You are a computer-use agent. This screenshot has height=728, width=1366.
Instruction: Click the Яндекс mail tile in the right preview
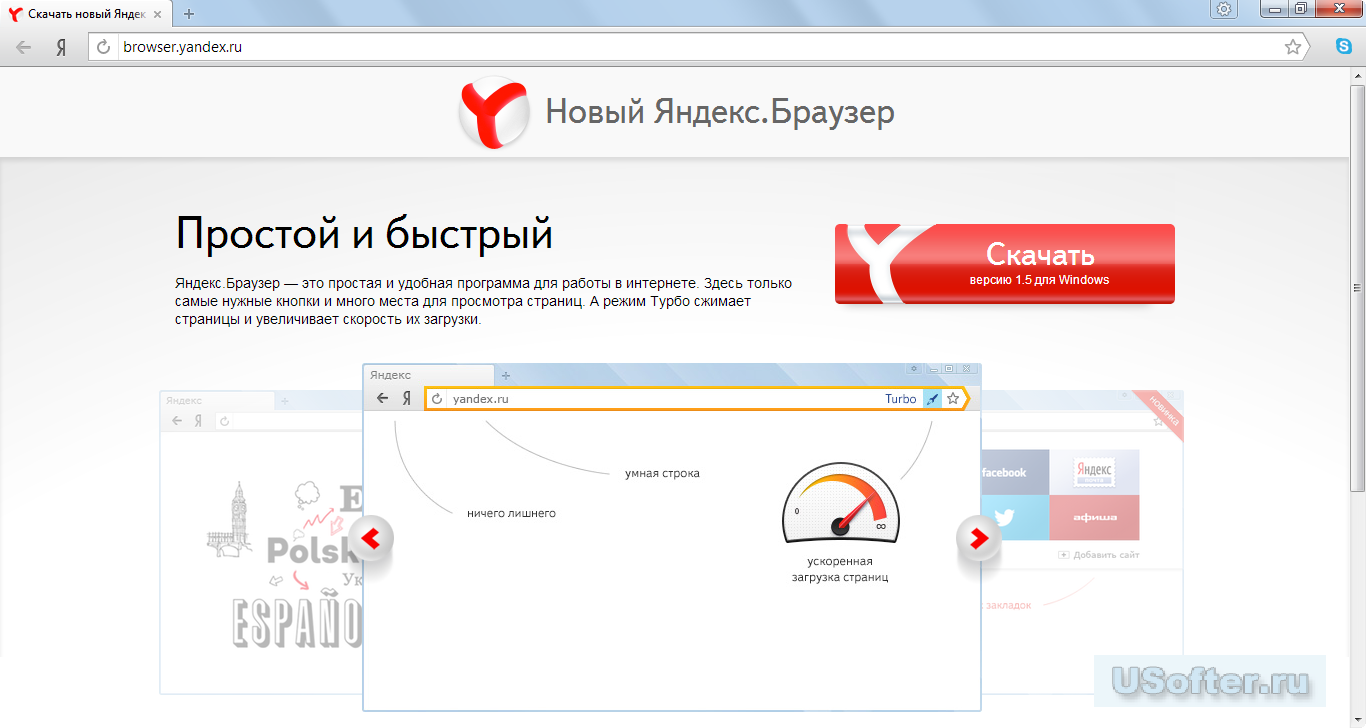pos(1095,472)
